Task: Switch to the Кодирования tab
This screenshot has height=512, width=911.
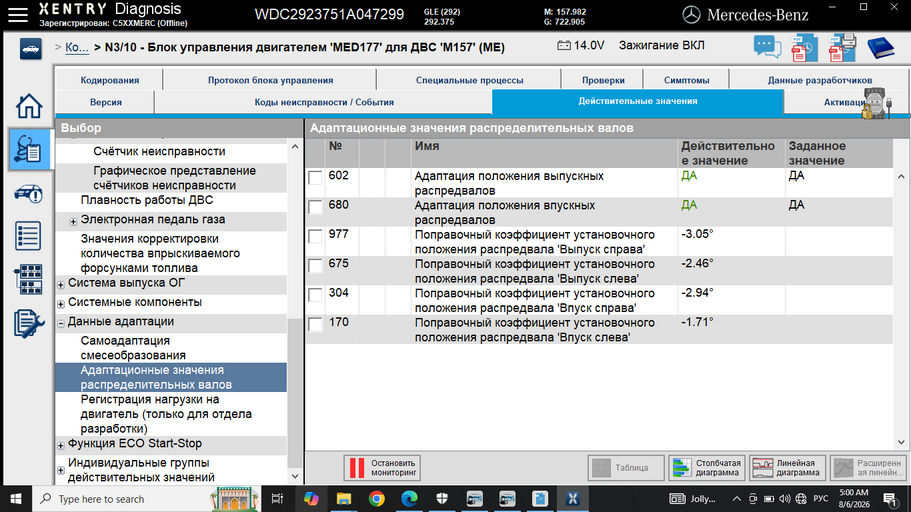Action: click(x=109, y=80)
